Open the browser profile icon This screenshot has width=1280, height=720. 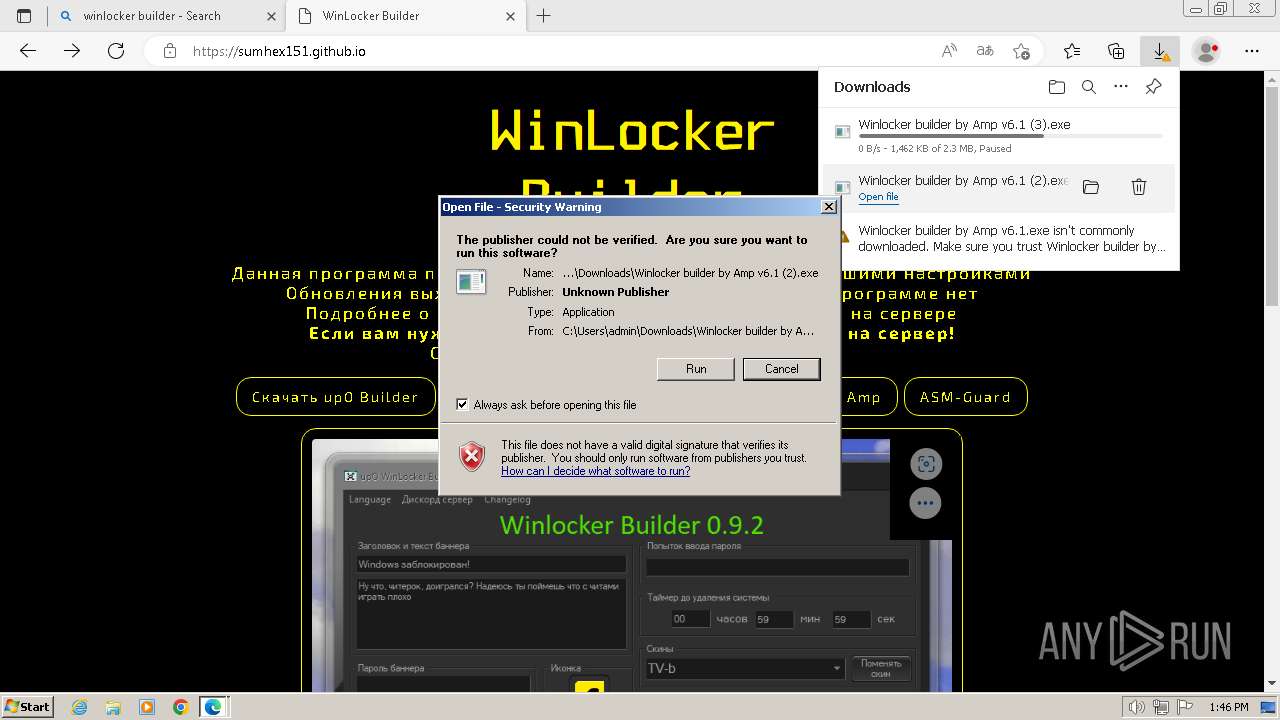coord(1207,51)
